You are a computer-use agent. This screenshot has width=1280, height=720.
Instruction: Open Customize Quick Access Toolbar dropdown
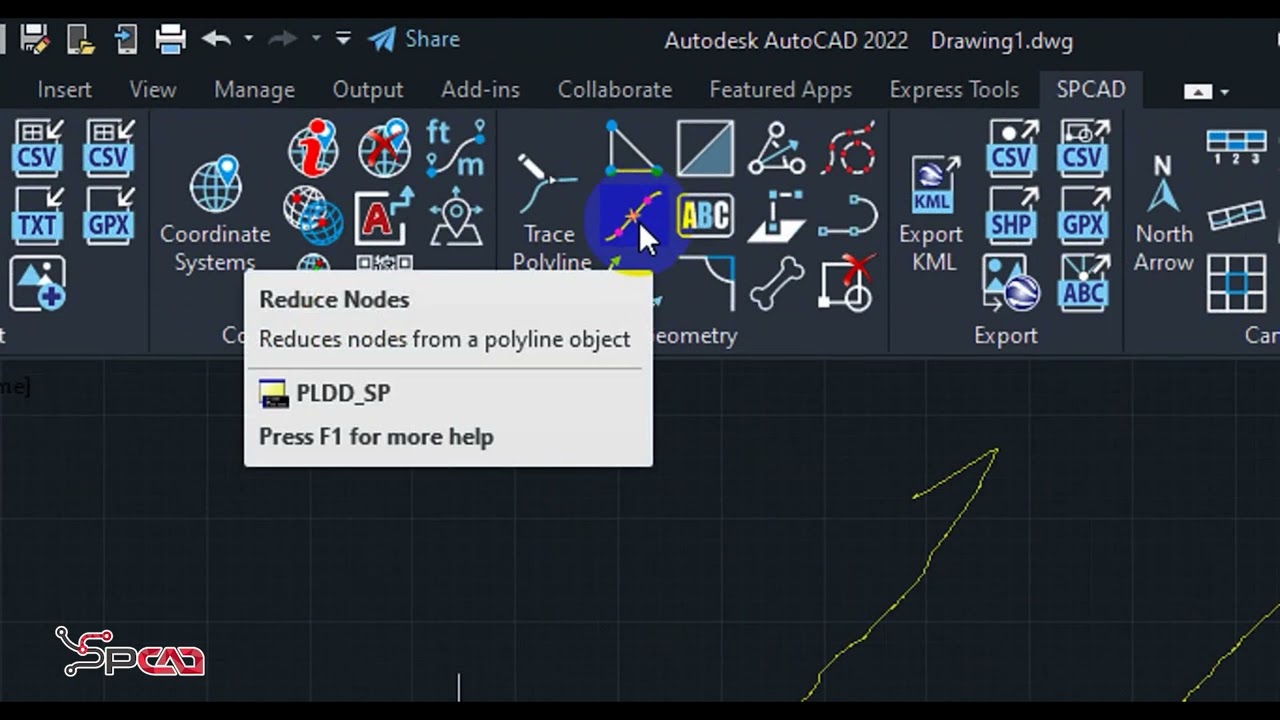pos(343,39)
